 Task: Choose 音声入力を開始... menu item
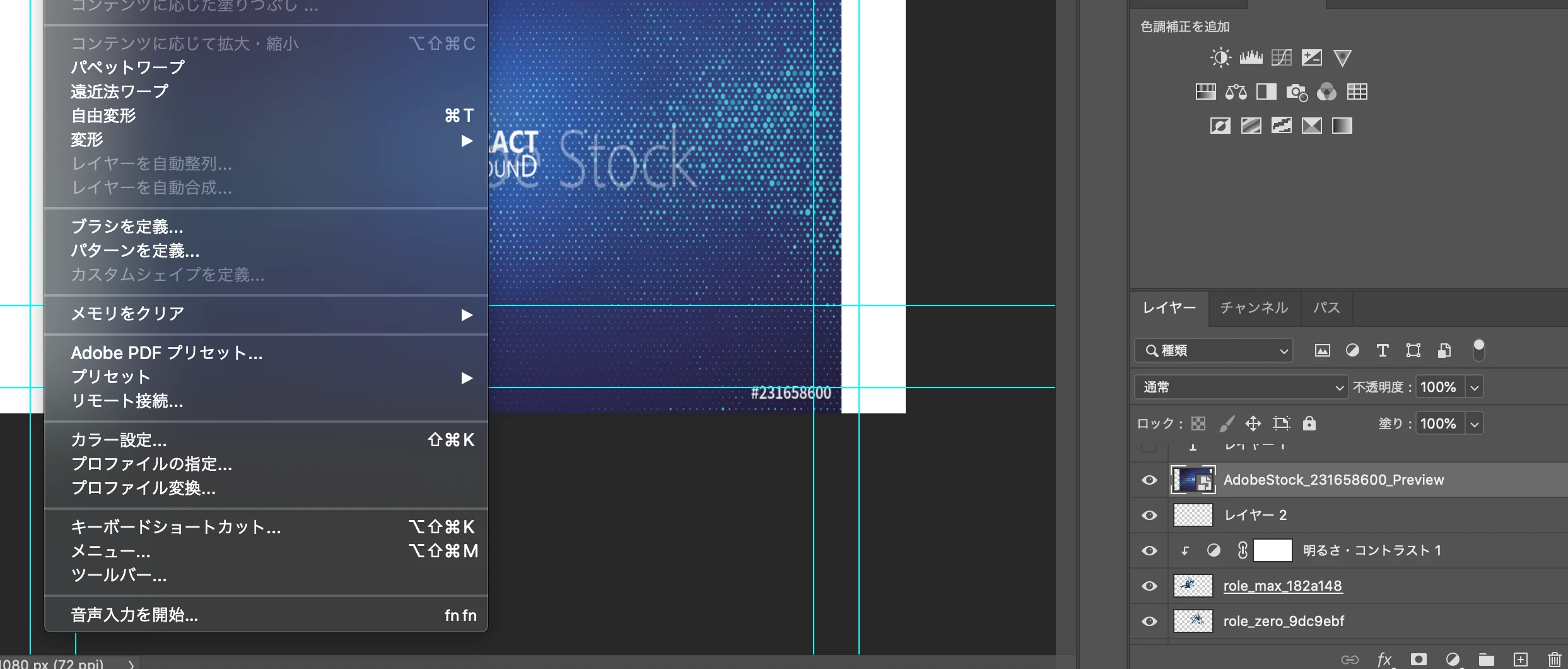[x=266, y=615]
